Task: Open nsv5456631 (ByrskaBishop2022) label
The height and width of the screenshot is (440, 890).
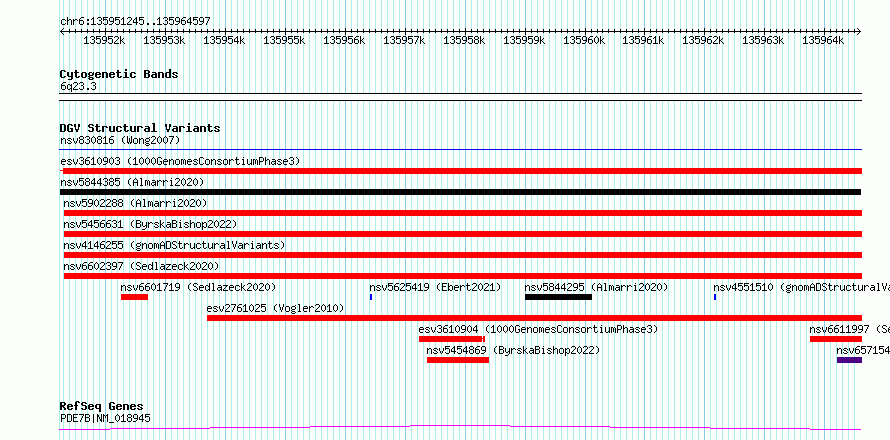Action: click(x=150, y=224)
